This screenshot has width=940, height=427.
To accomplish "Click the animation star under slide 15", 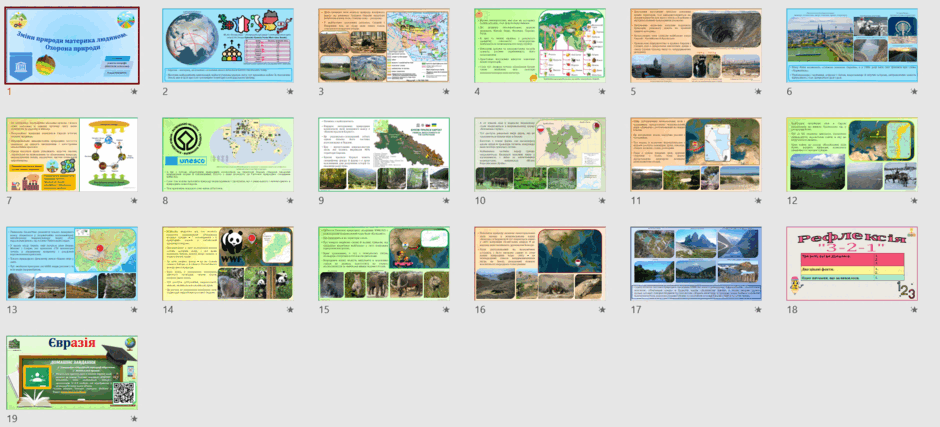I will [x=446, y=310].
